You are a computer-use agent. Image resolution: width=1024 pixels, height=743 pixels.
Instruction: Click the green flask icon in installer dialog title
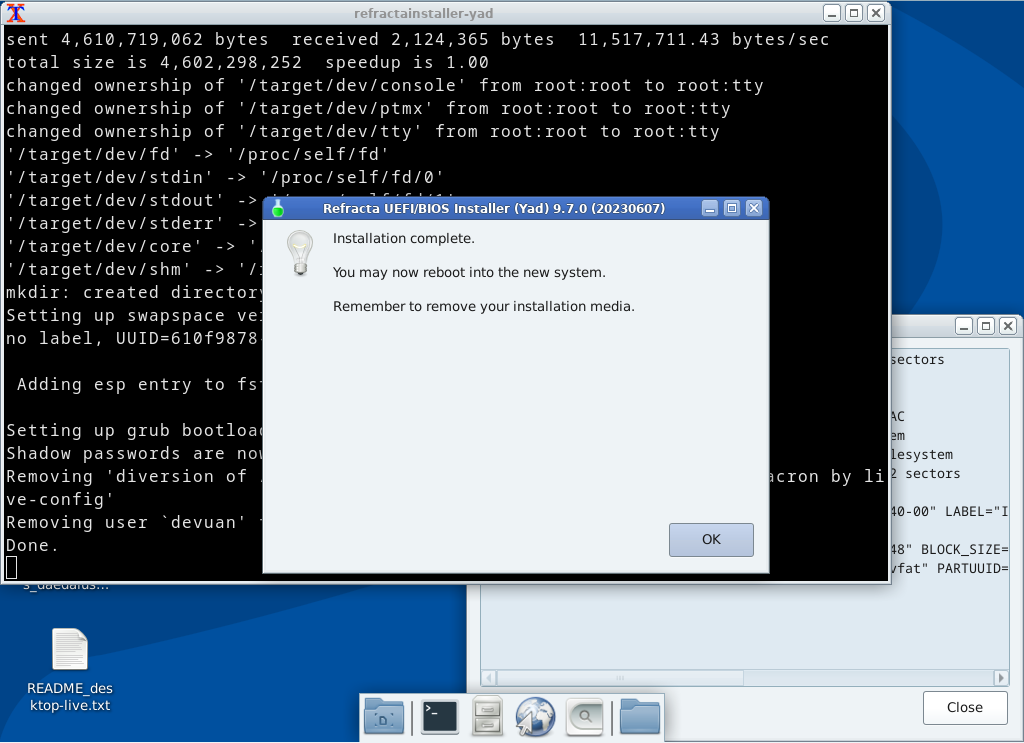[x=278, y=208]
